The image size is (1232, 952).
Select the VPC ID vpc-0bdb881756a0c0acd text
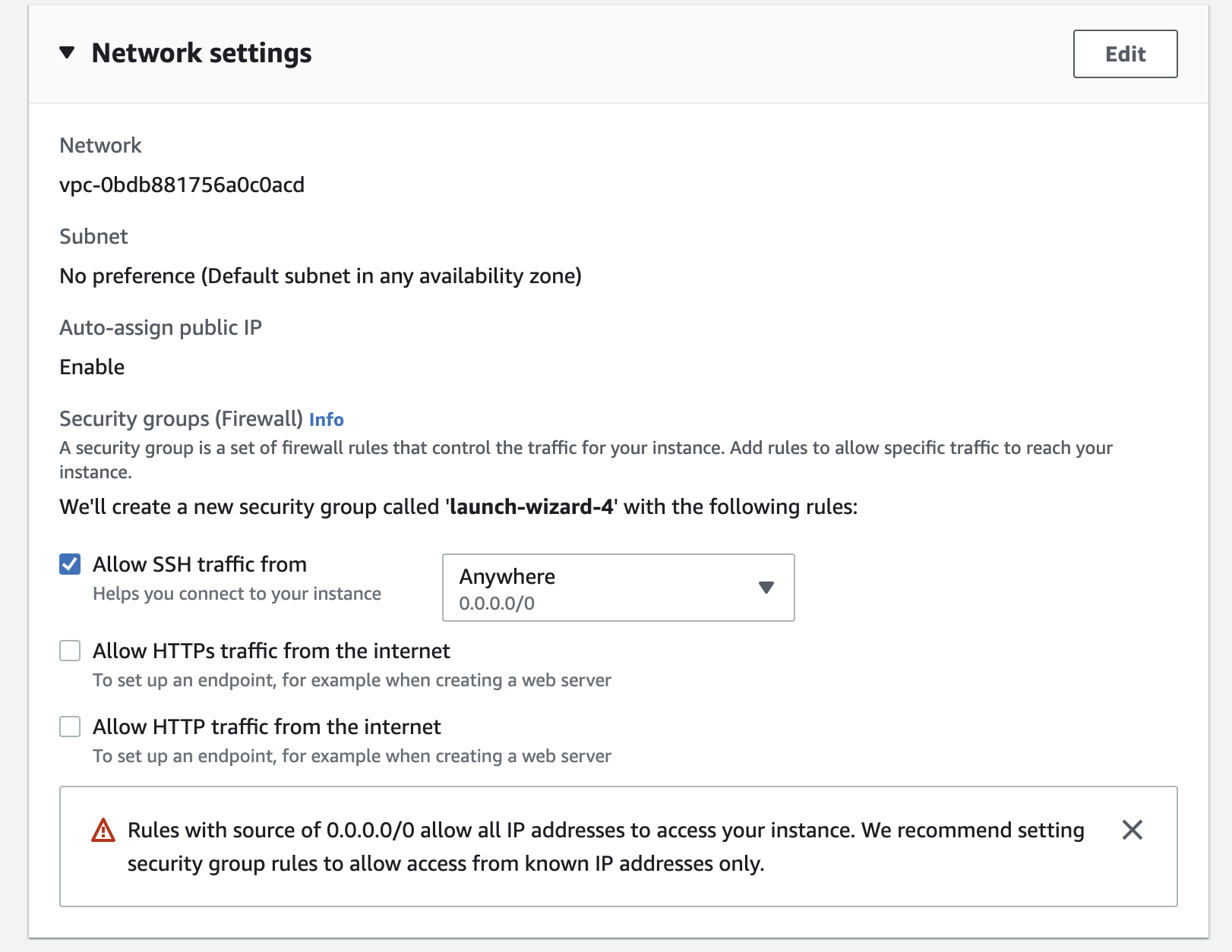click(x=182, y=184)
